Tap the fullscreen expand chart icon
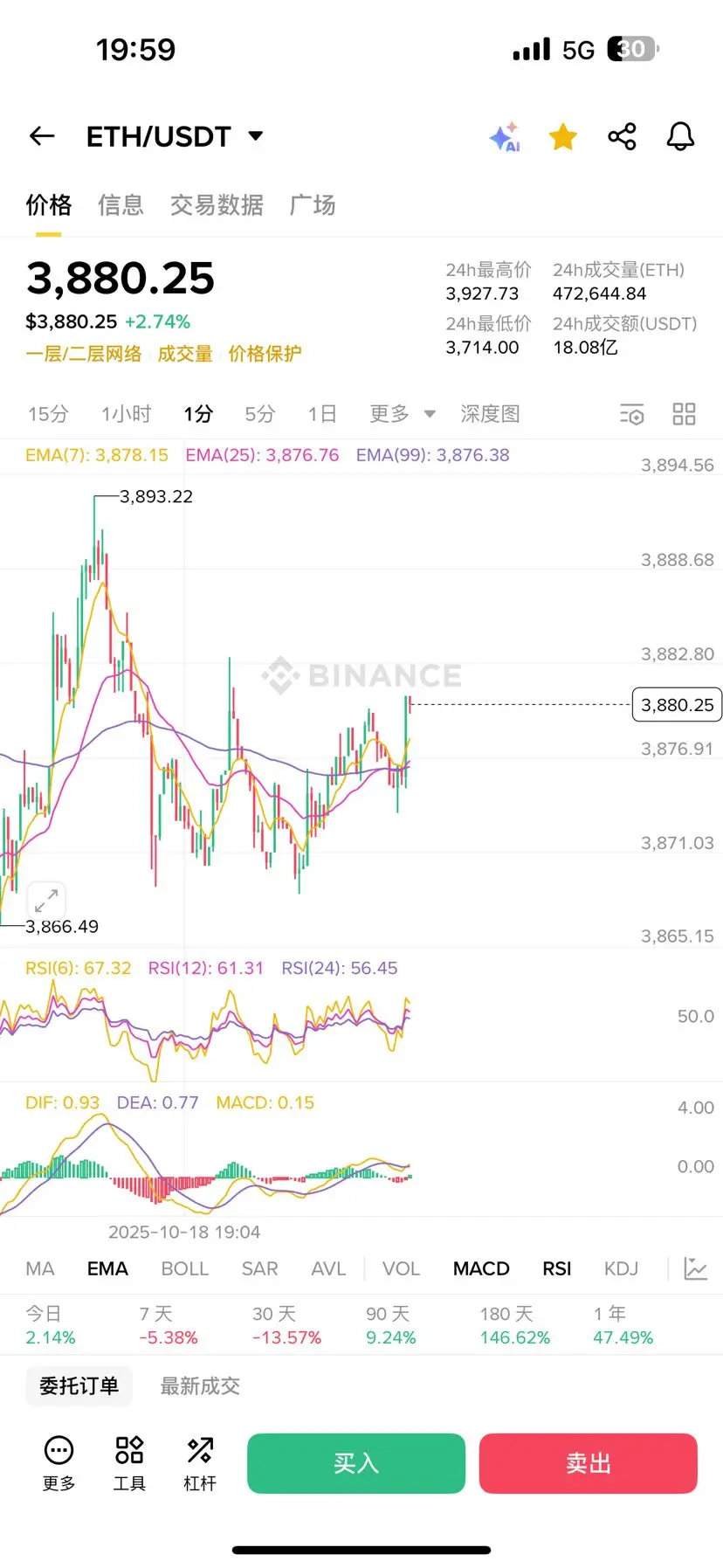The height and width of the screenshot is (1568, 723). [x=46, y=900]
